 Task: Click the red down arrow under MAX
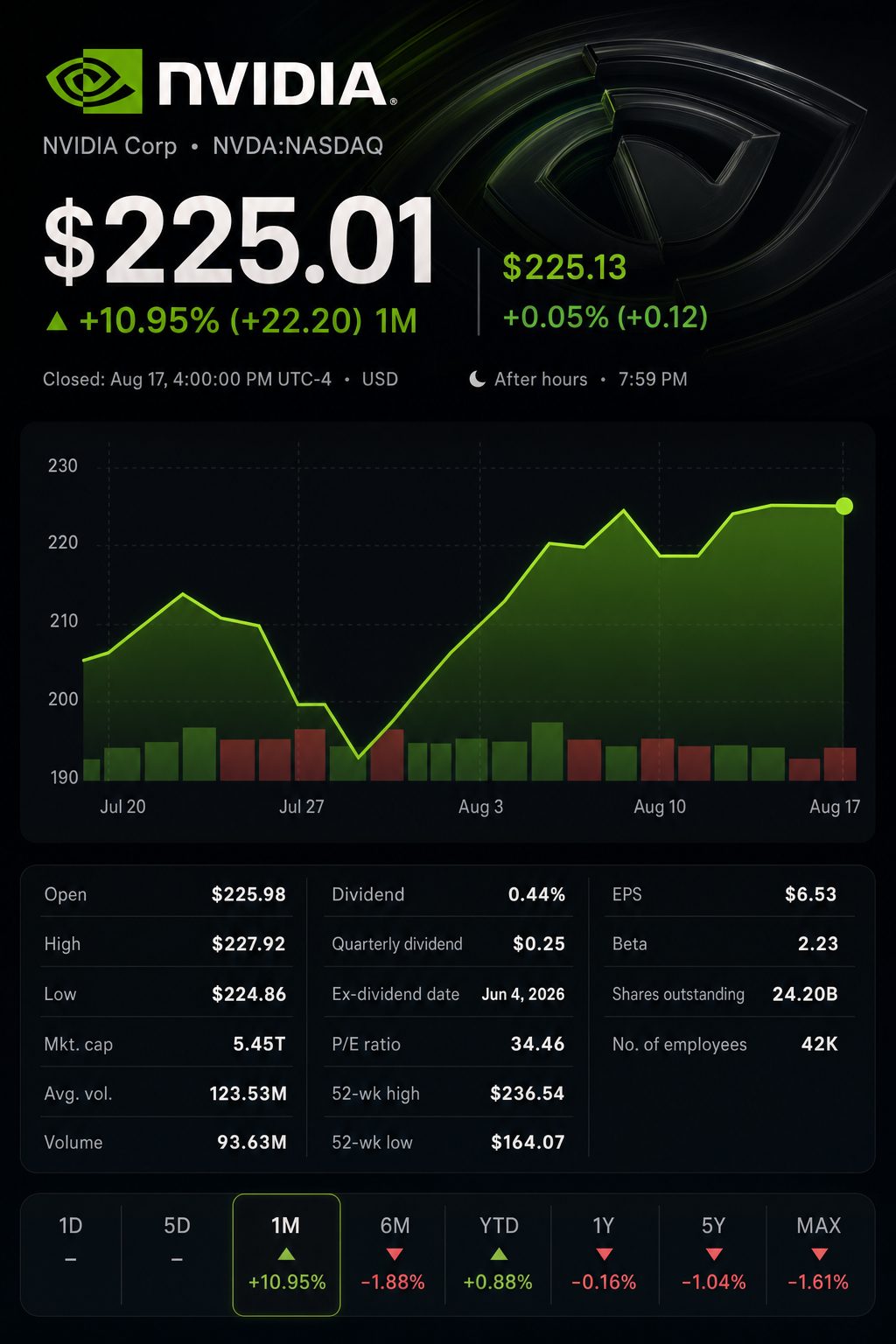click(x=819, y=1255)
